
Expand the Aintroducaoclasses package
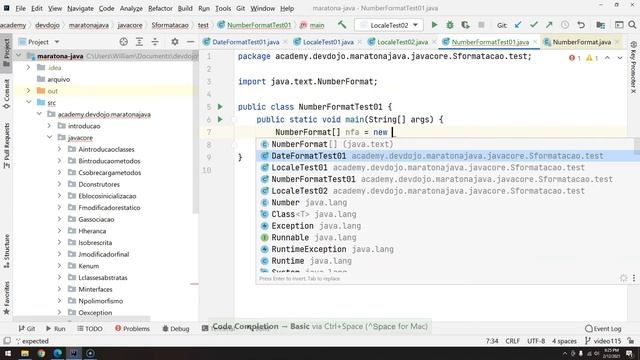point(60,149)
